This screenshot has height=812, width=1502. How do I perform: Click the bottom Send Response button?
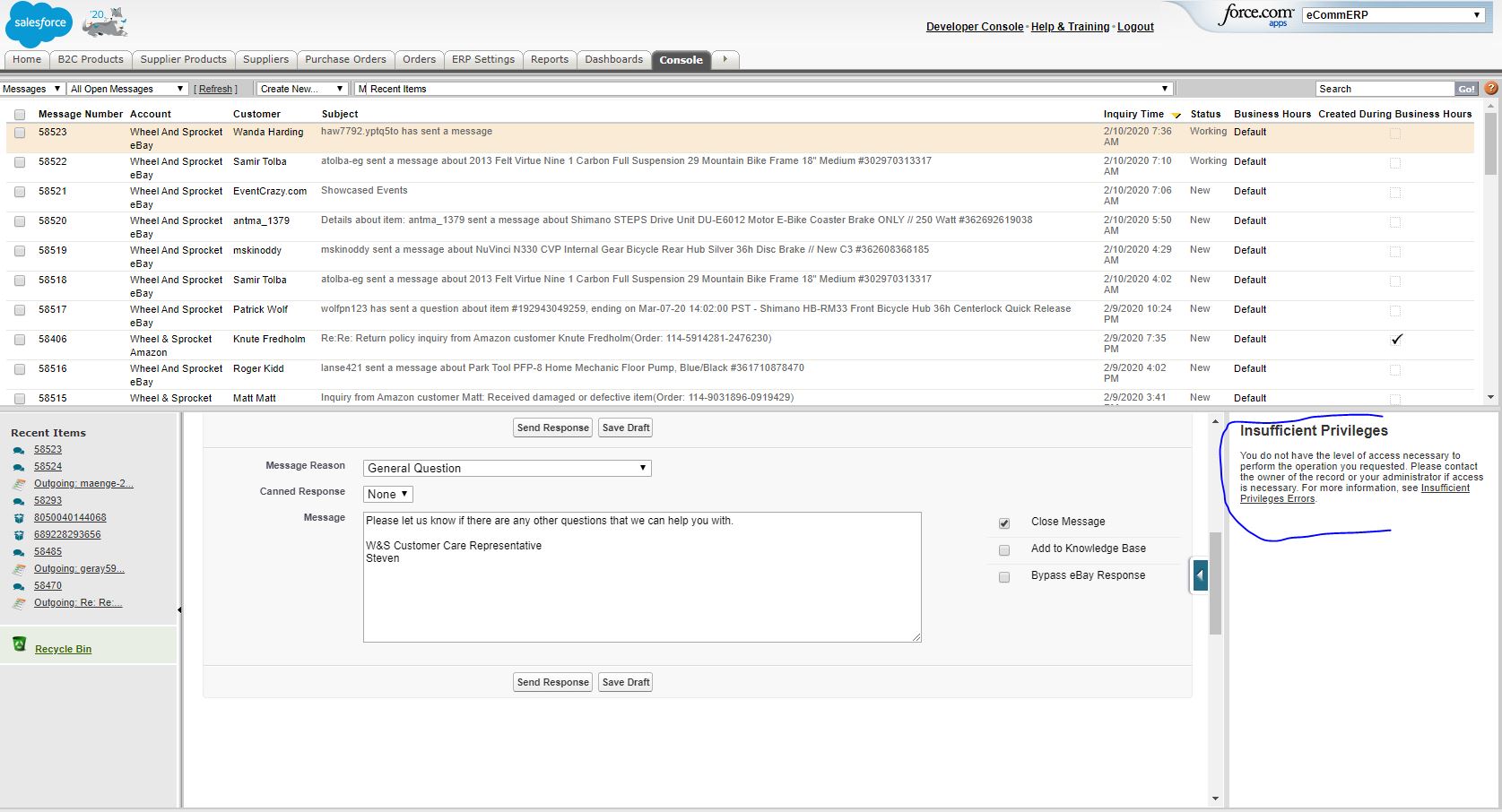[553, 682]
